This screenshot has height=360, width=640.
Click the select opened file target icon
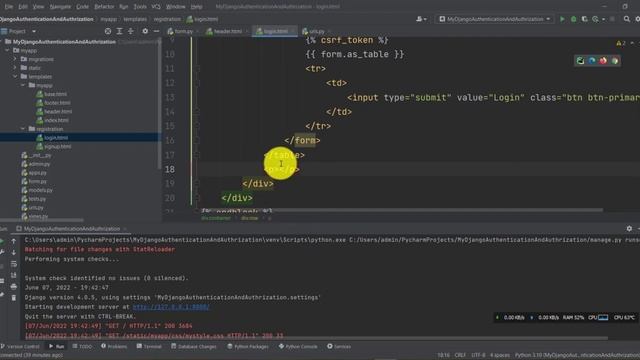(108, 31)
